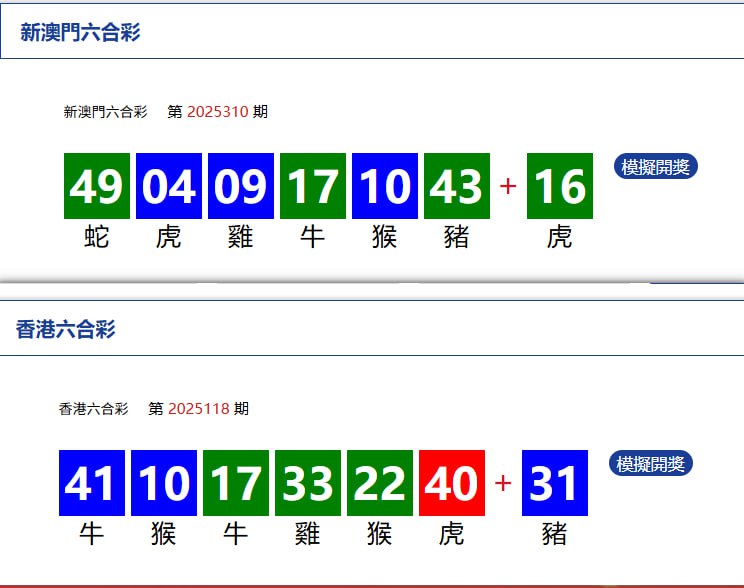Viewport: 744px width, 588px height.
Task: Click zodiac 蛇 under number 49
Action: pos(97,237)
